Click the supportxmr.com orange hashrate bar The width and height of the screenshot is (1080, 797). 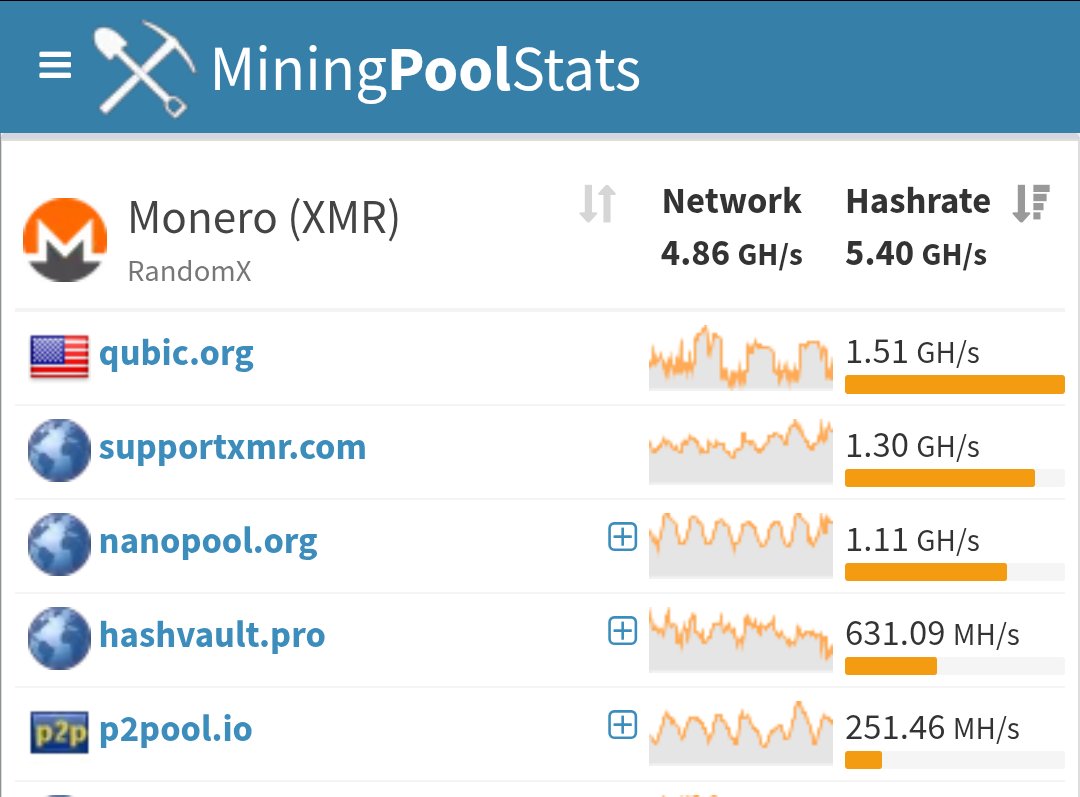coord(939,478)
